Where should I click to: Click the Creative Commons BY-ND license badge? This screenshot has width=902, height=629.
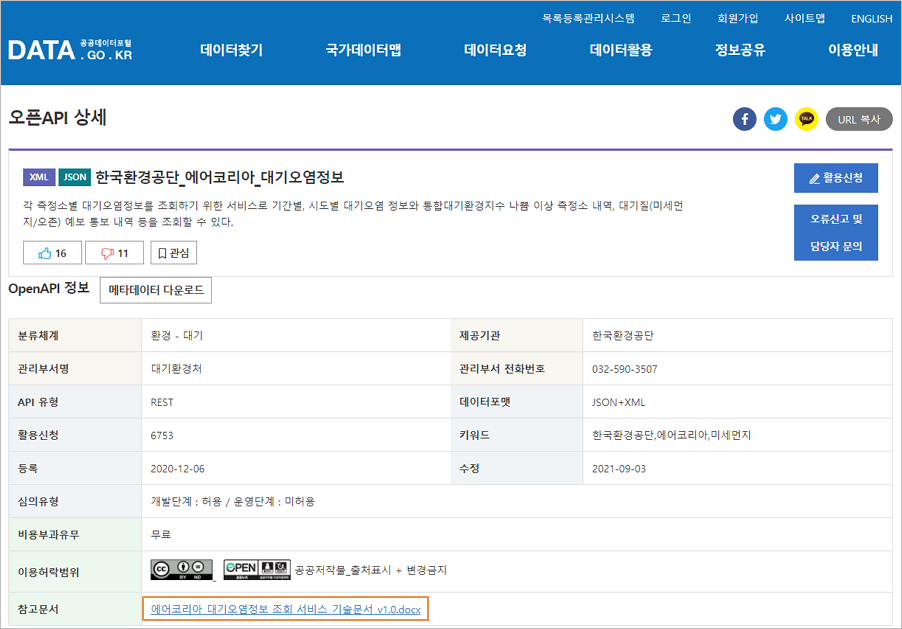182,570
